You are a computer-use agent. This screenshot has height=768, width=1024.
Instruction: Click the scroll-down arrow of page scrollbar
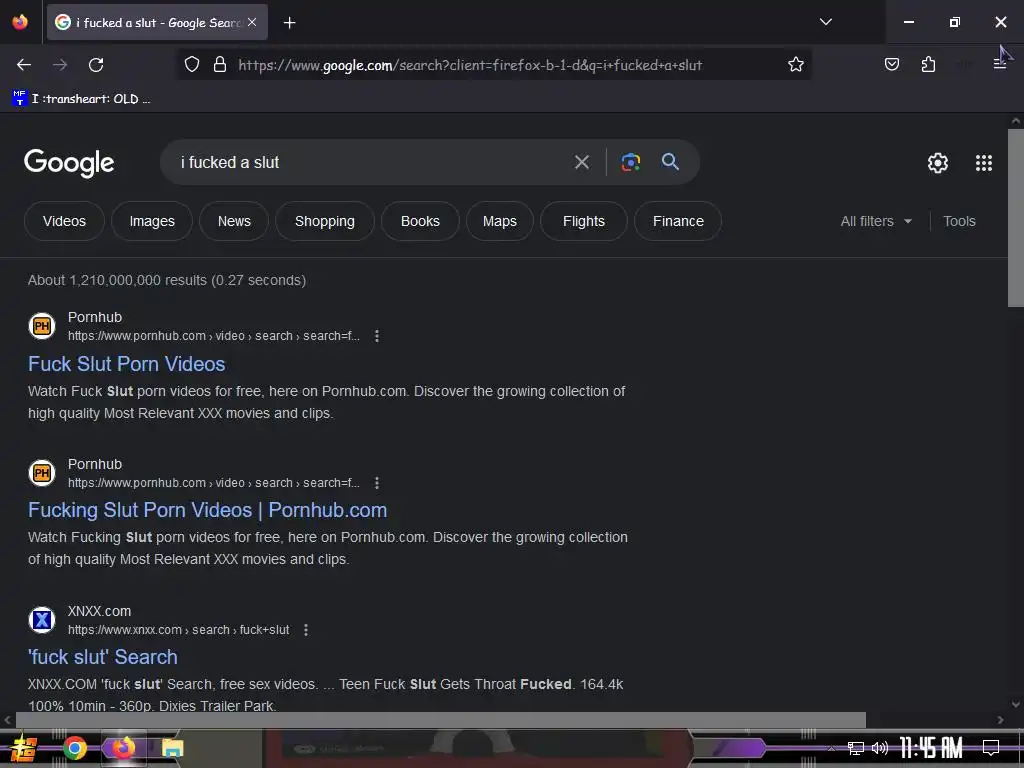click(x=1016, y=704)
